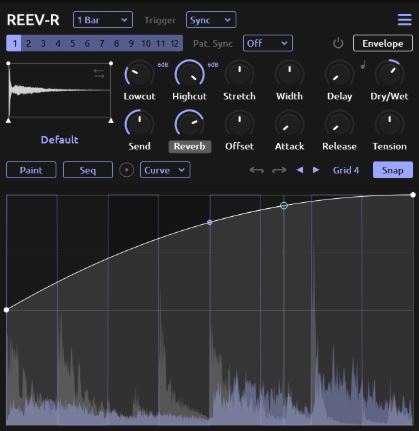Open the 1 Bar sync dropdown
Viewport: 419px width, 431px height.
point(103,20)
